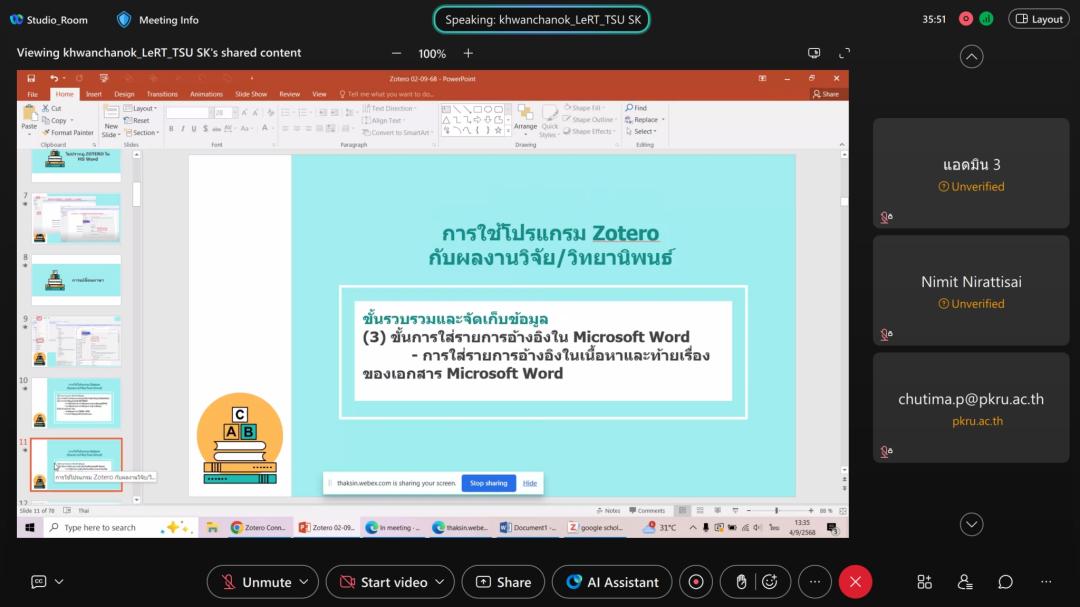1080x607 pixels.
Task: Unmute your microphone
Action: coord(255,582)
